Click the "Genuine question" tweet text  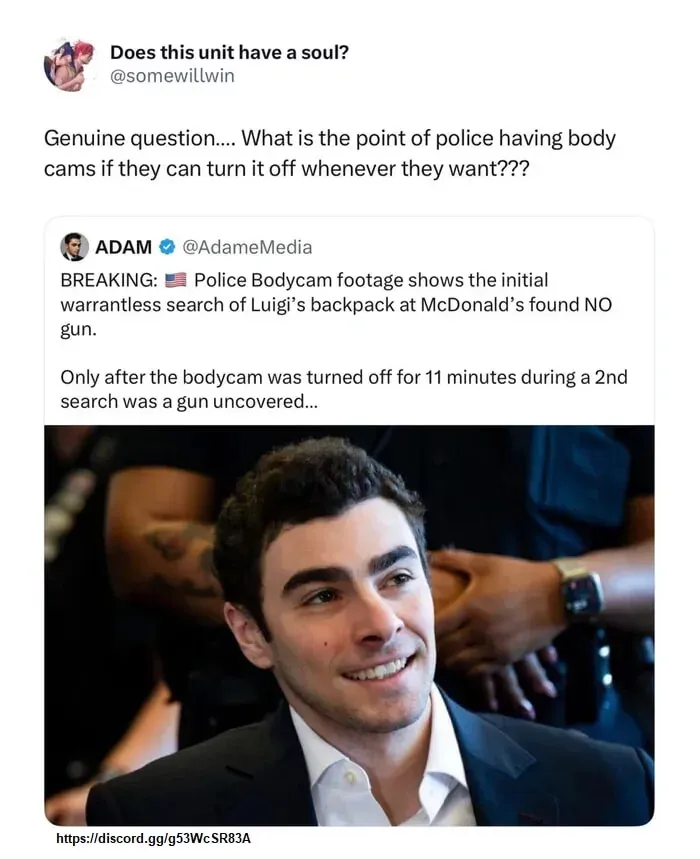coord(330,152)
